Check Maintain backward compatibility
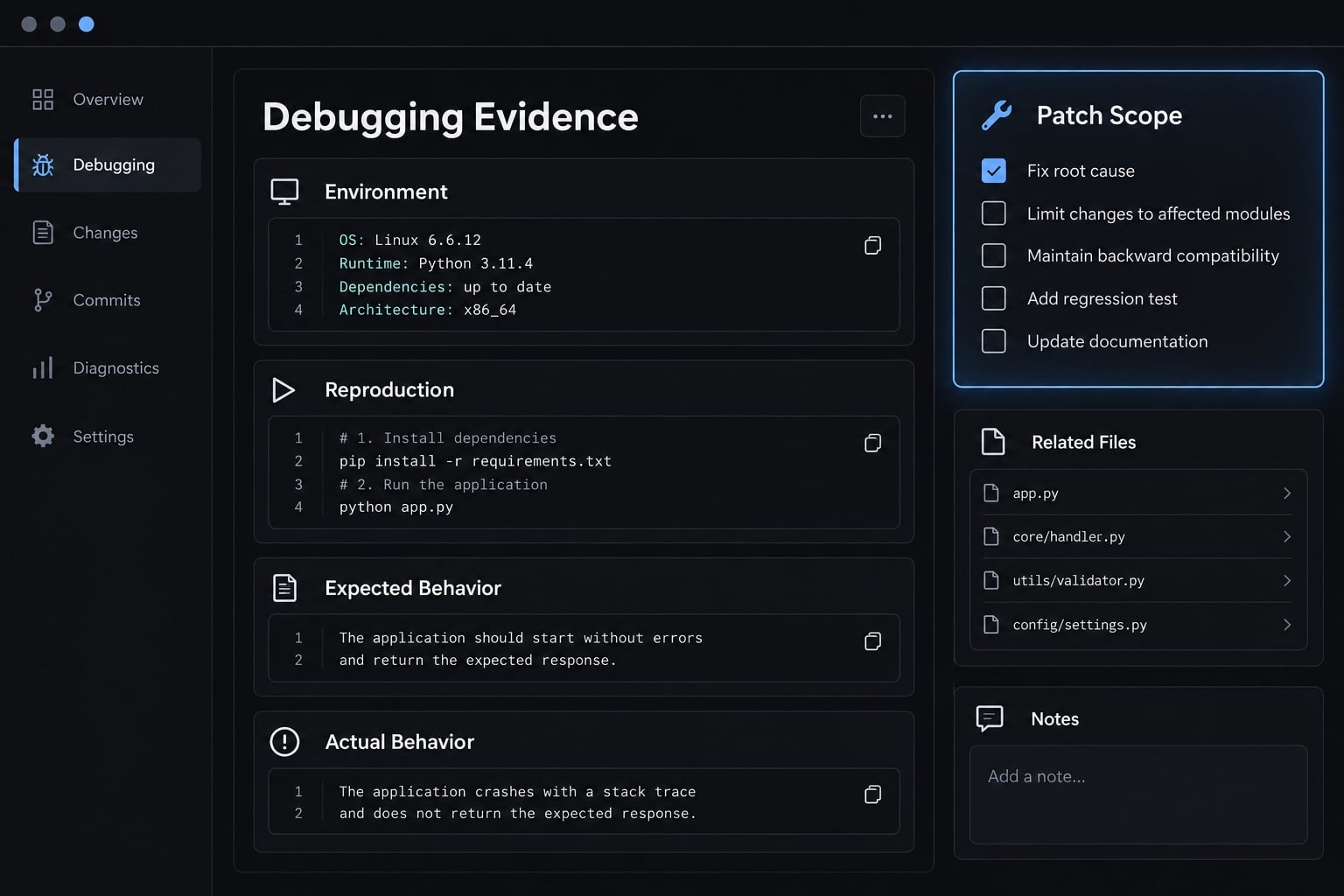Viewport: 1344px width, 896px height. [x=994, y=255]
